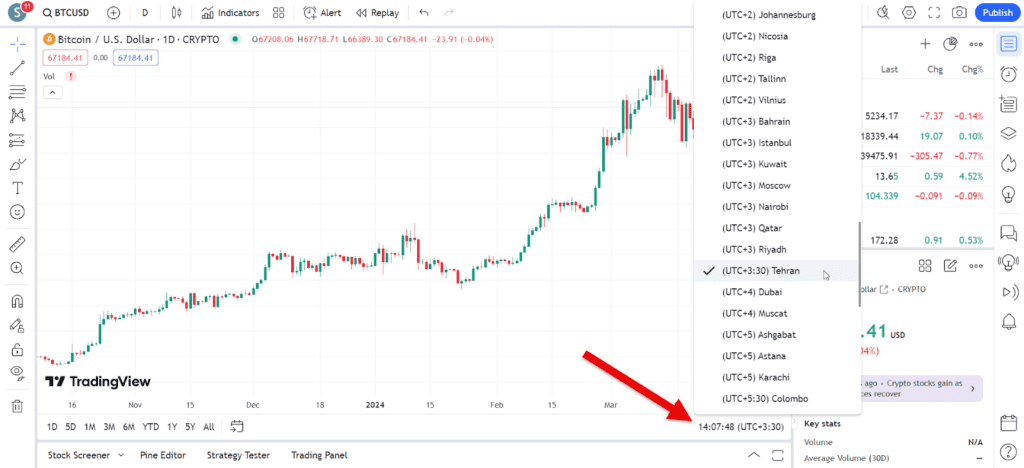This screenshot has height=468, width=1024.
Task: Open the notifications bell in right sidebar
Action: click(1009, 320)
